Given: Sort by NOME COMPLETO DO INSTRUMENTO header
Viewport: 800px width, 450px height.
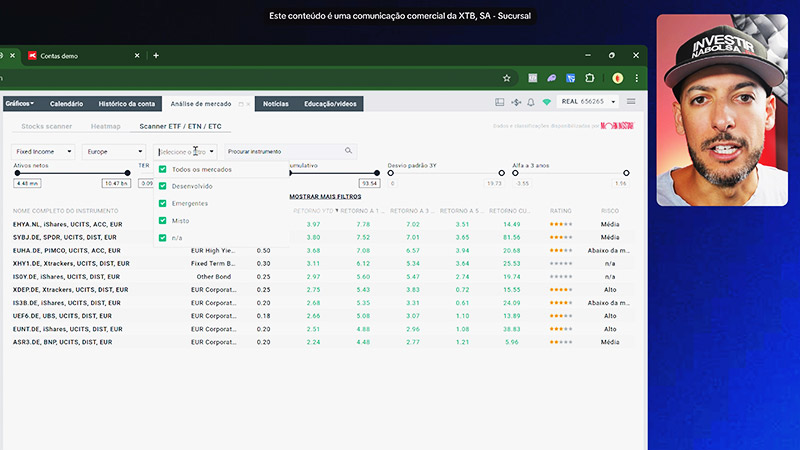Looking at the screenshot, I should point(65,211).
